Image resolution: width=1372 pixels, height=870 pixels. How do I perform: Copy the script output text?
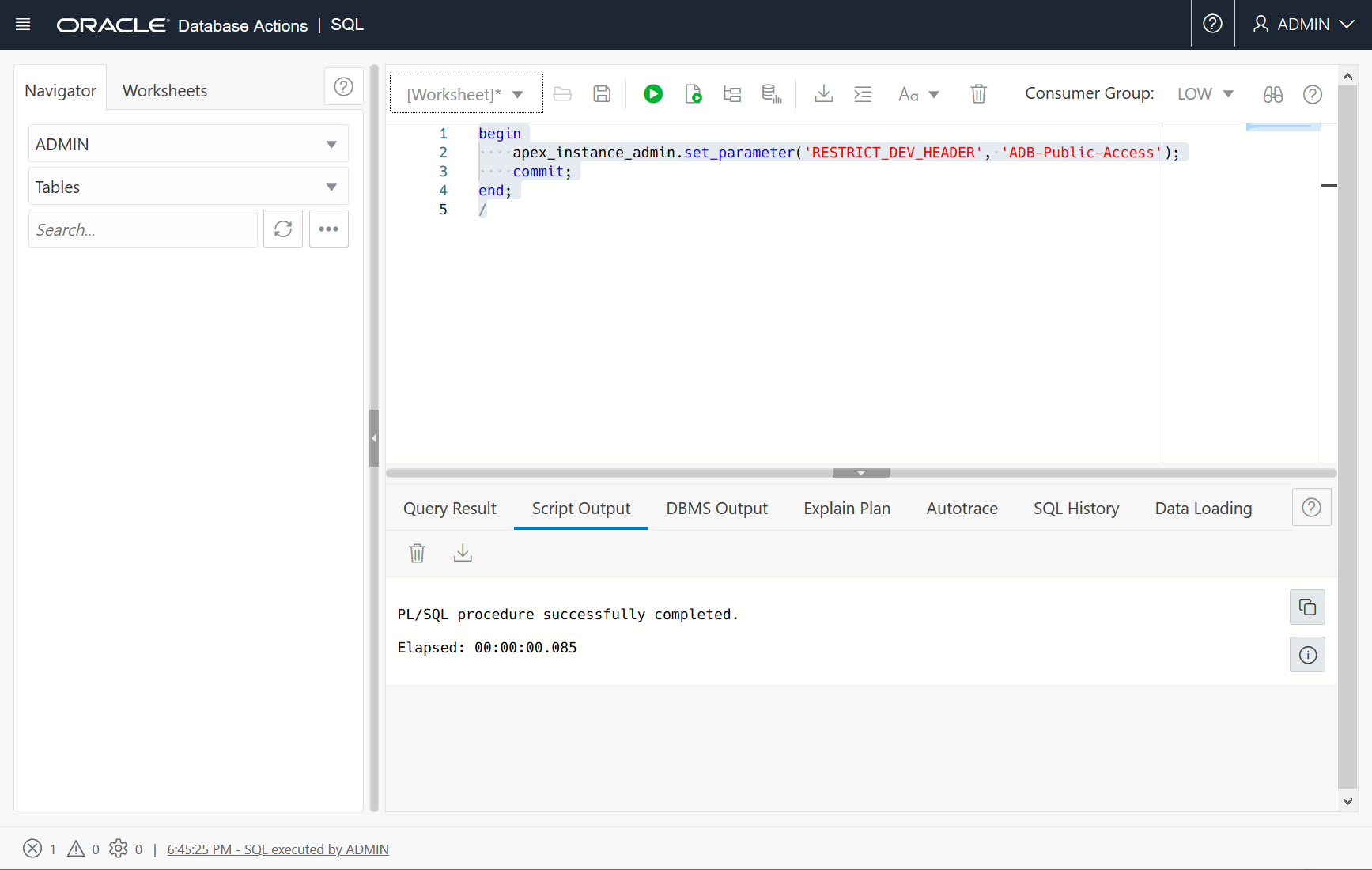click(x=1306, y=607)
